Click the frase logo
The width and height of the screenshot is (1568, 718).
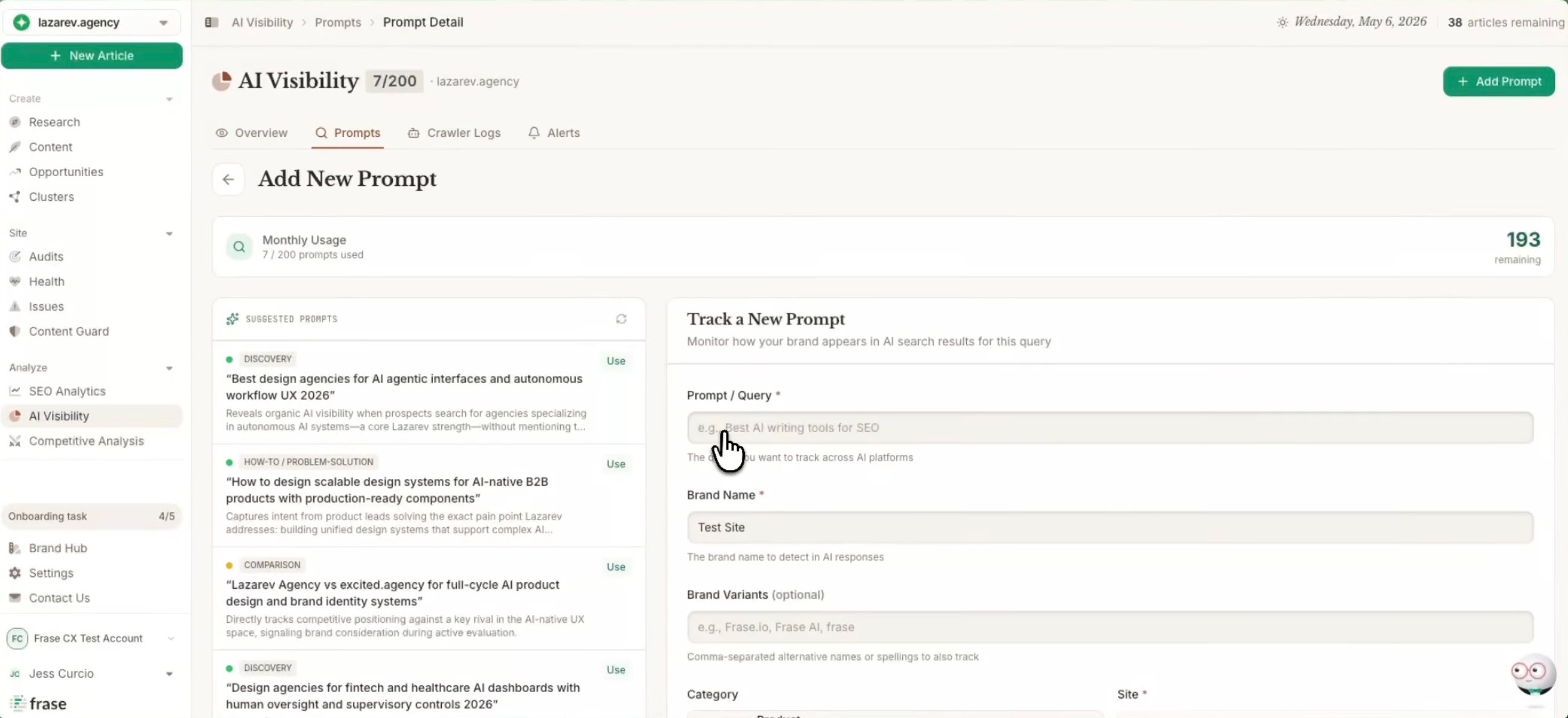[39, 704]
